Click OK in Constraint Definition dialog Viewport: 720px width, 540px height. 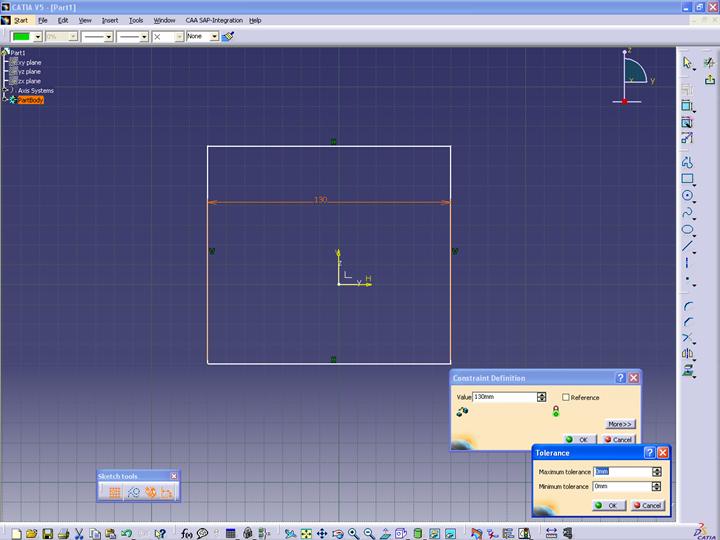(579, 439)
